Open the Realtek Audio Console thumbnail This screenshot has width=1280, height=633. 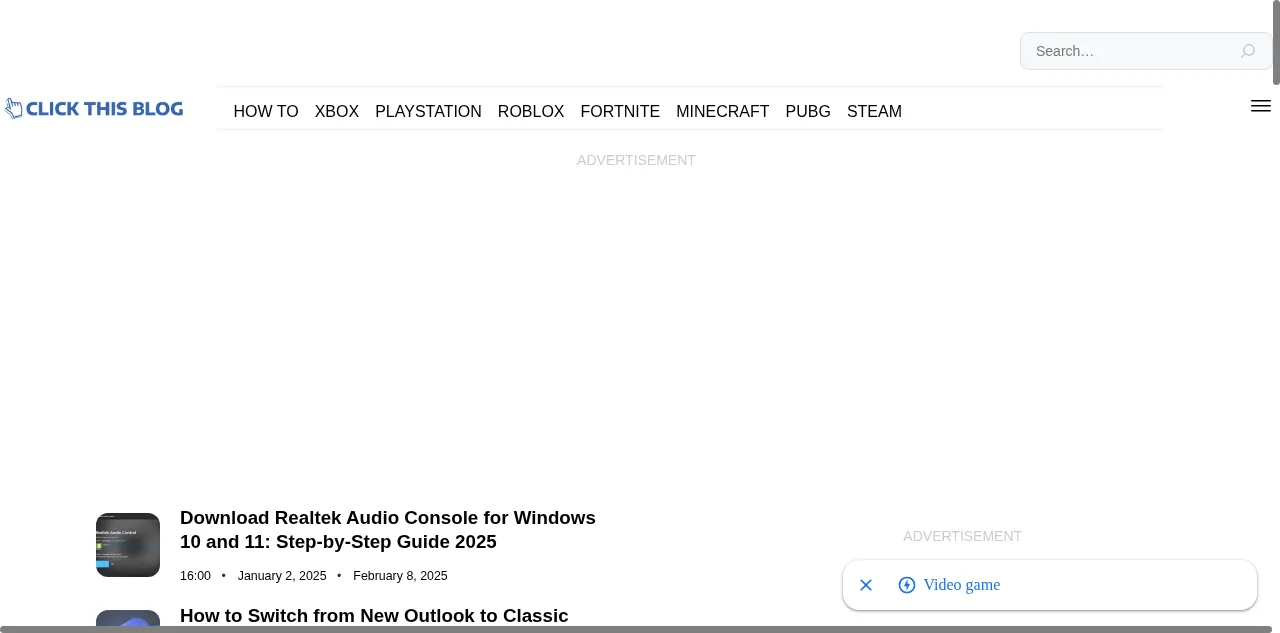pyautogui.click(x=128, y=545)
